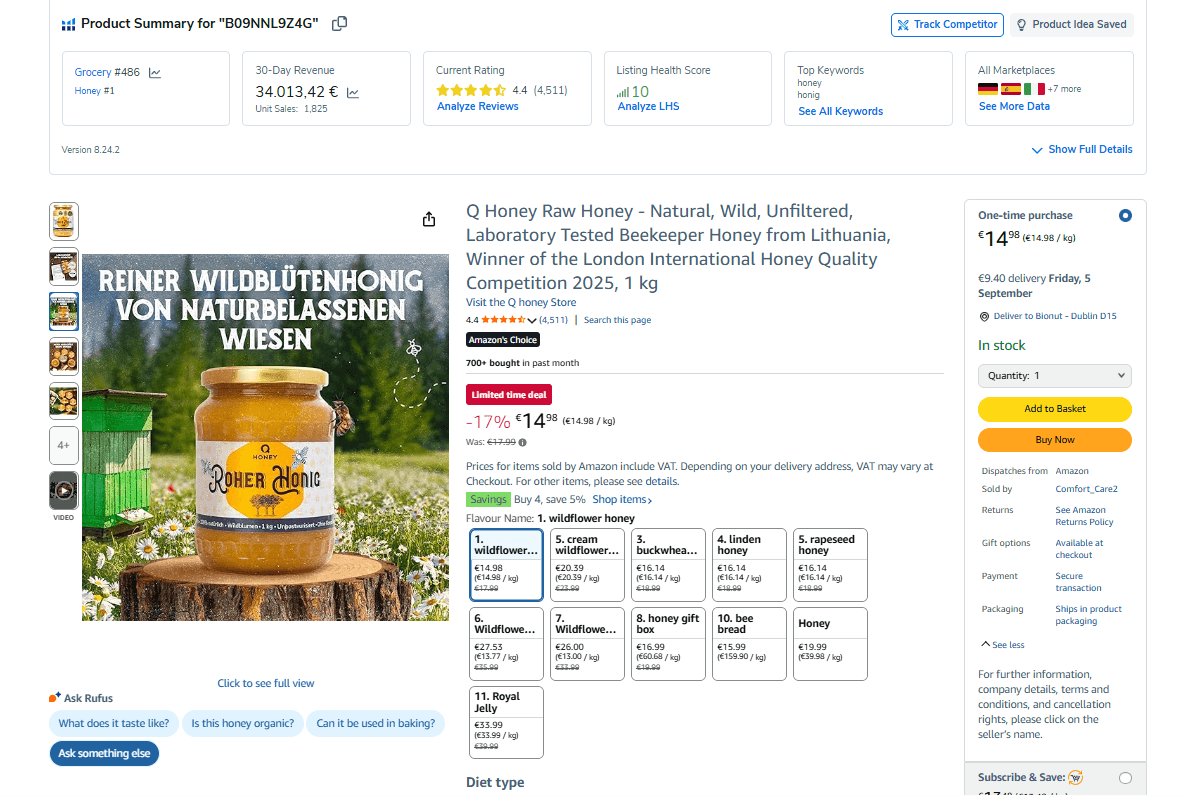The image size is (1187, 796).
Task: Open the Grocery category link
Action: 93,73
